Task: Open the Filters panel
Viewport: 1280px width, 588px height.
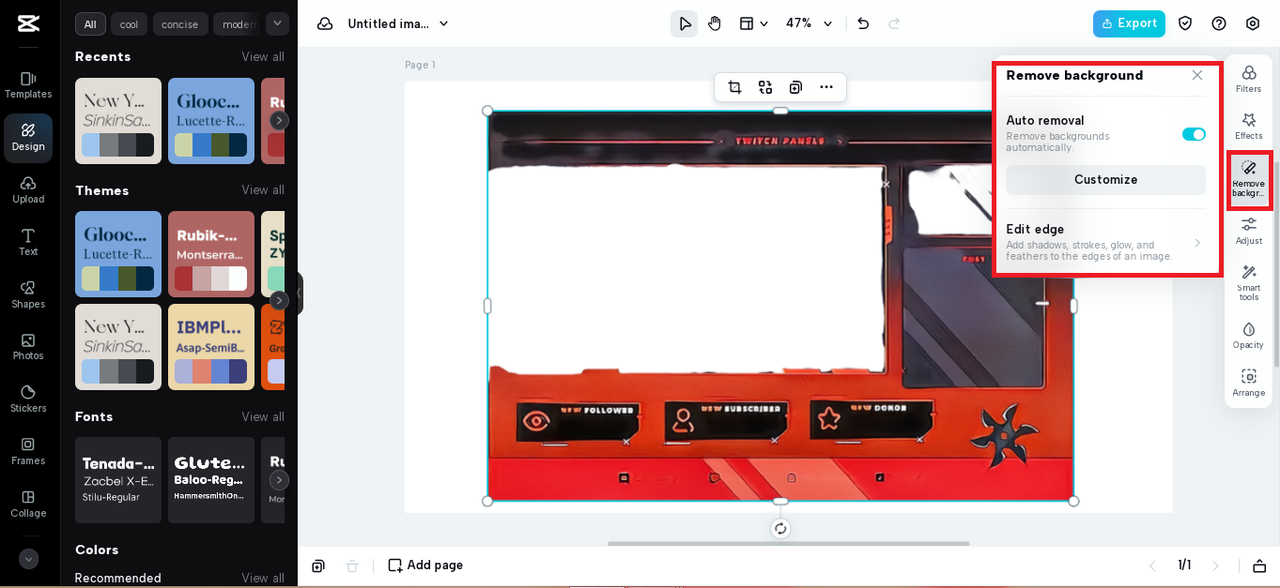Action: pos(1249,79)
